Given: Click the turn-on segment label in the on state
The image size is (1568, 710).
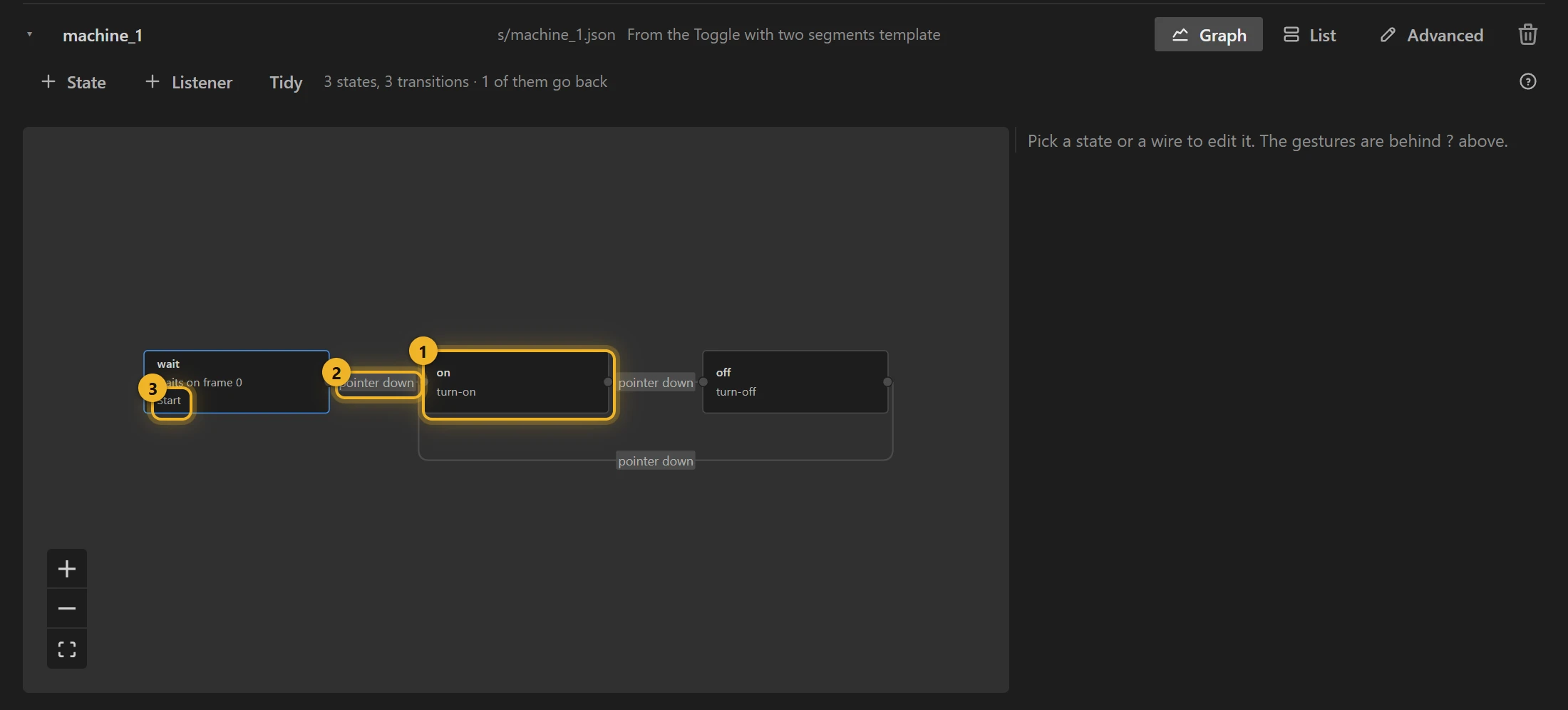Looking at the screenshot, I should (456, 392).
